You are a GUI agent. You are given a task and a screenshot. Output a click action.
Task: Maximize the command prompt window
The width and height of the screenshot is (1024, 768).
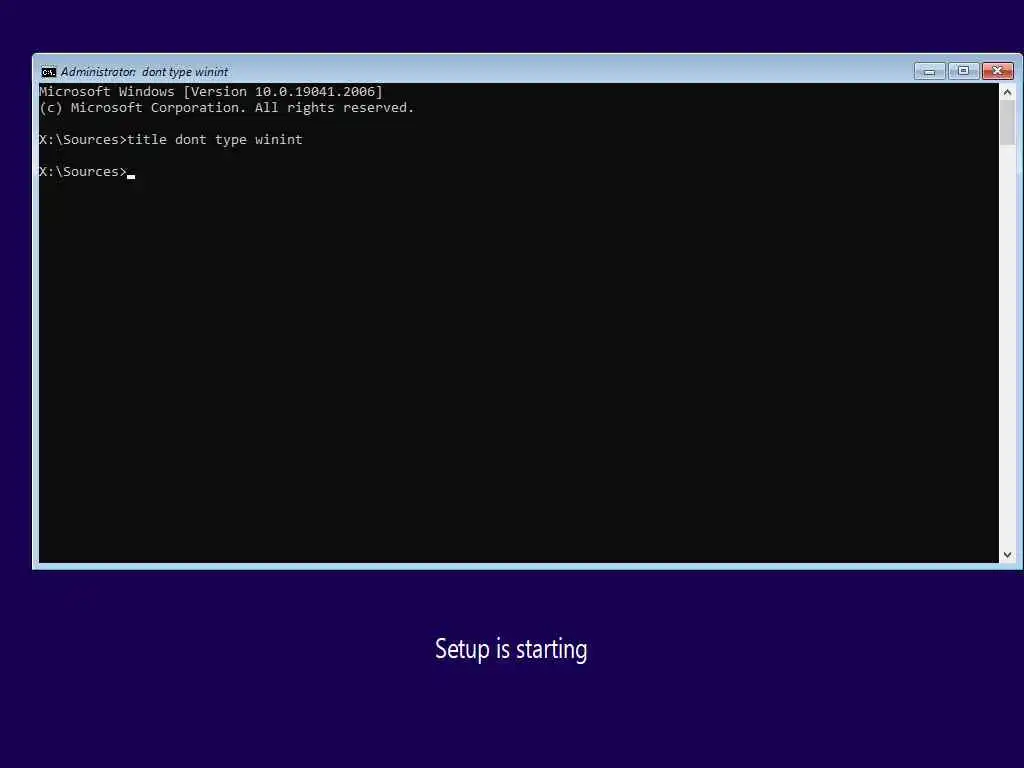pos(963,71)
